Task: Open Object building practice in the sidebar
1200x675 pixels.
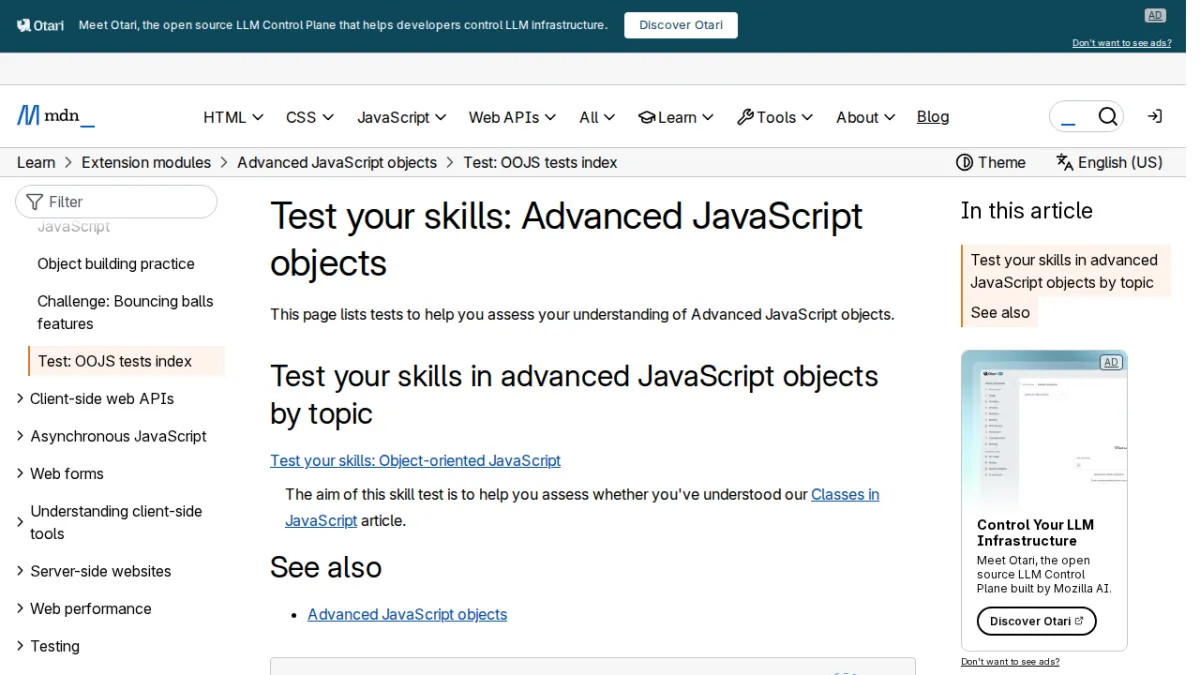Action: (116, 263)
